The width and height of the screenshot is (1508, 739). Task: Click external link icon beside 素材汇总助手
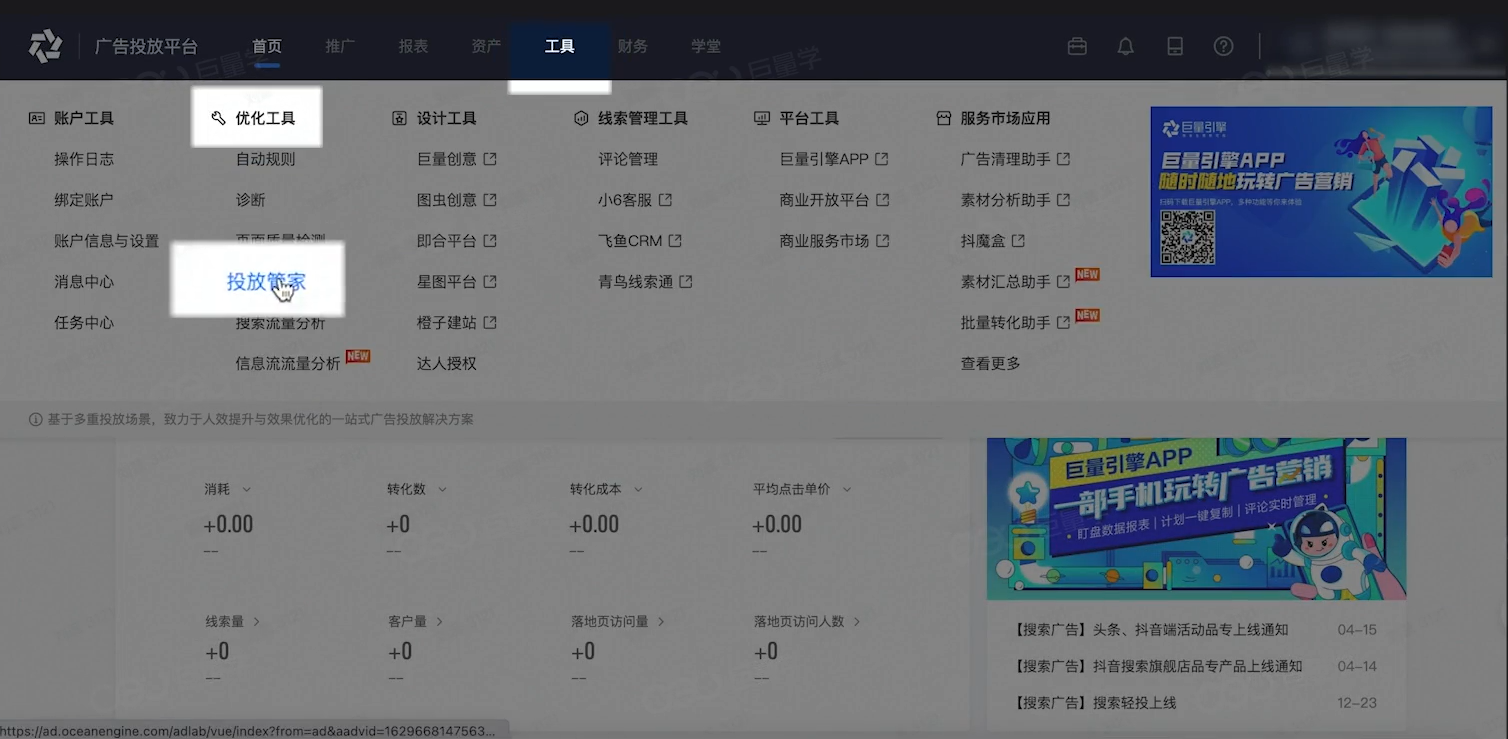pos(1064,282)
